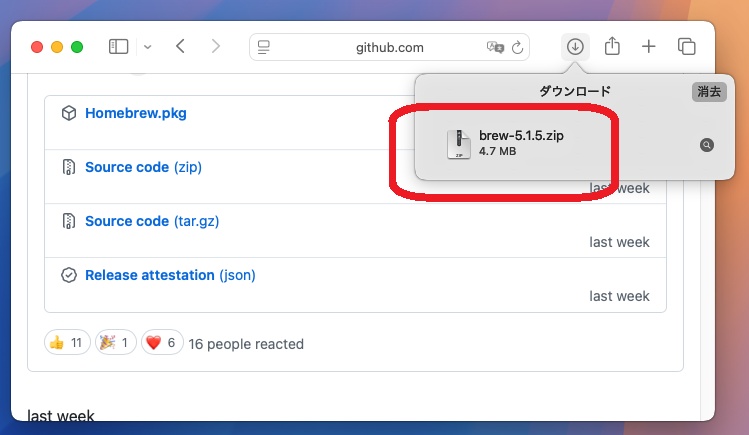Click the '16 people reacted' text

coord(246,344)
